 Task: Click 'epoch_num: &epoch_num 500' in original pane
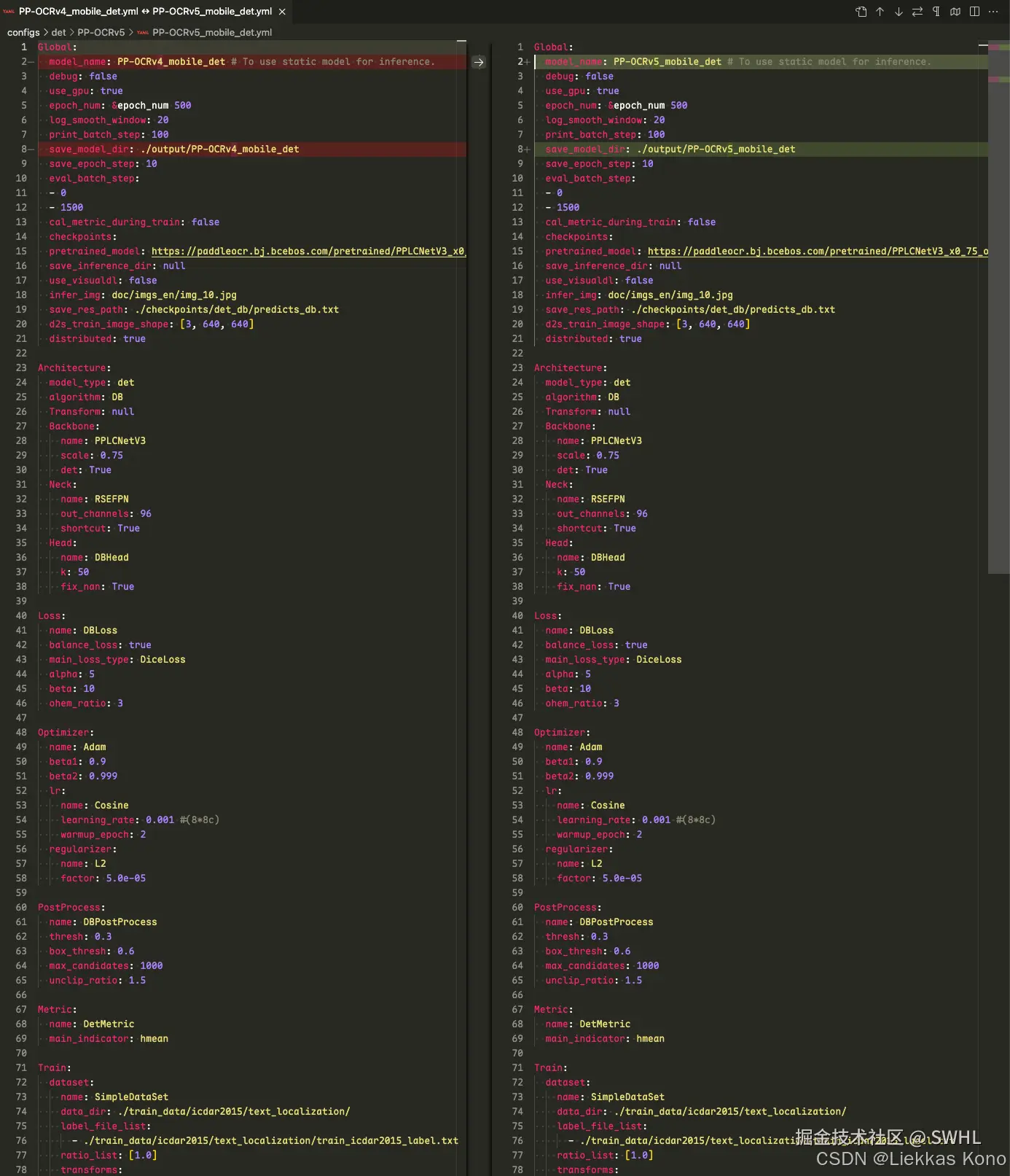pyautogui.click(x=120, y=106)
